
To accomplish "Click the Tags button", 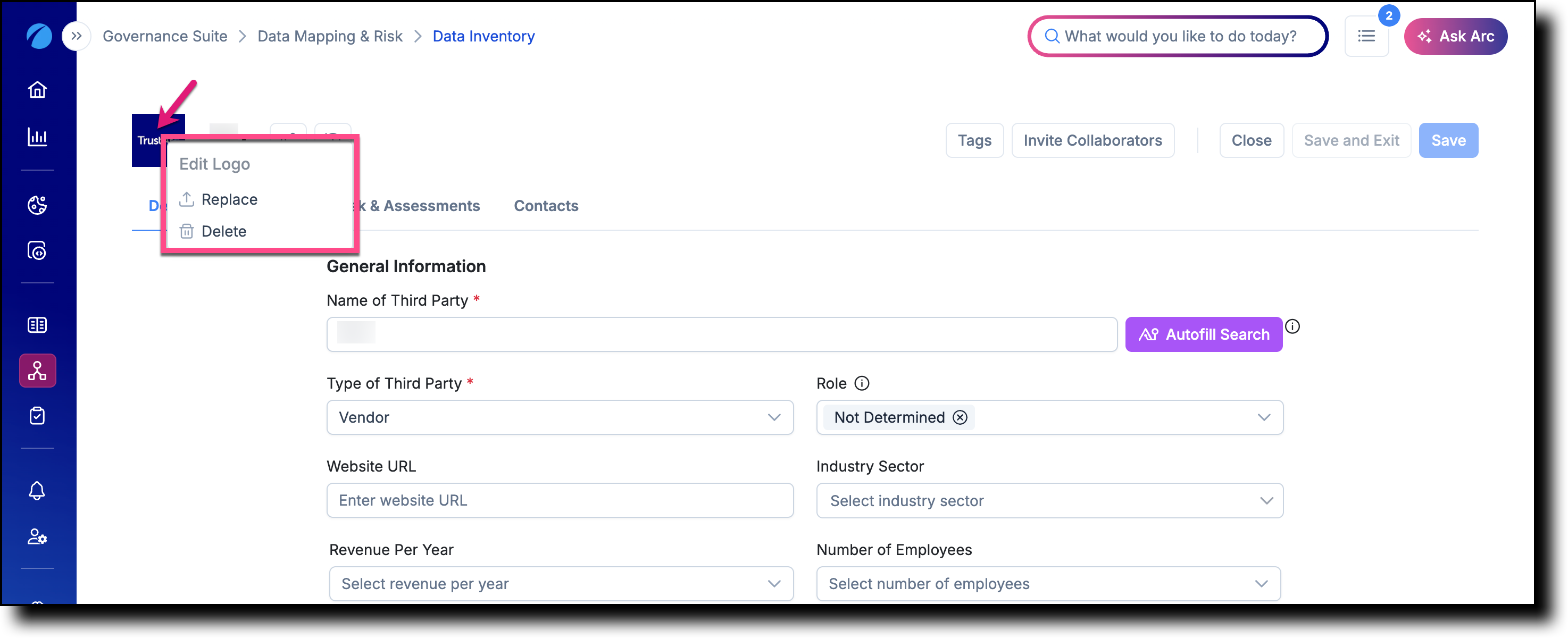I will click(974, 140).
